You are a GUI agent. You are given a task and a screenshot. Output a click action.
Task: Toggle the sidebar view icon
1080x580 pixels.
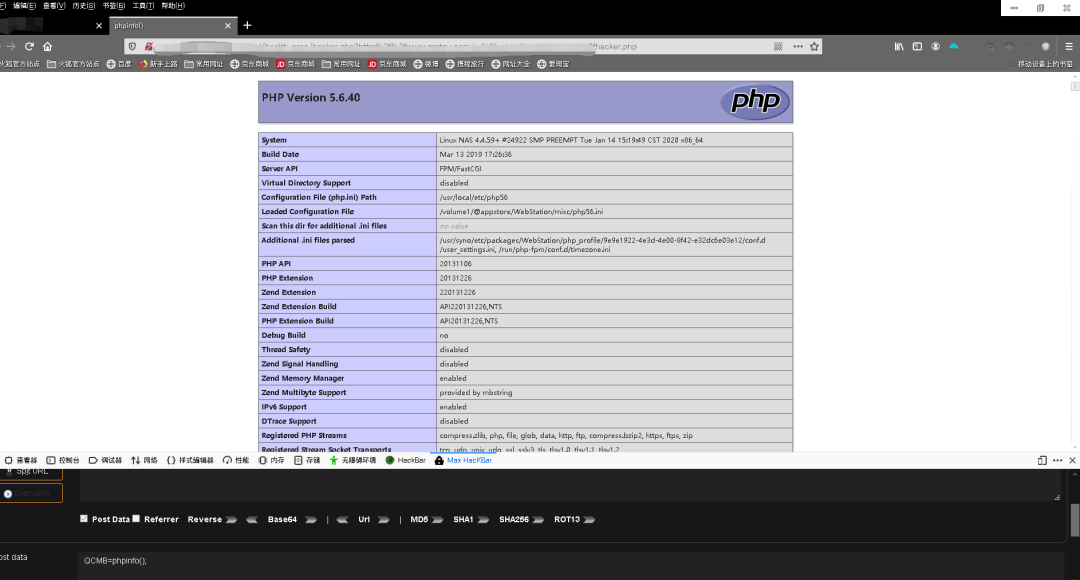click(917, 46)
